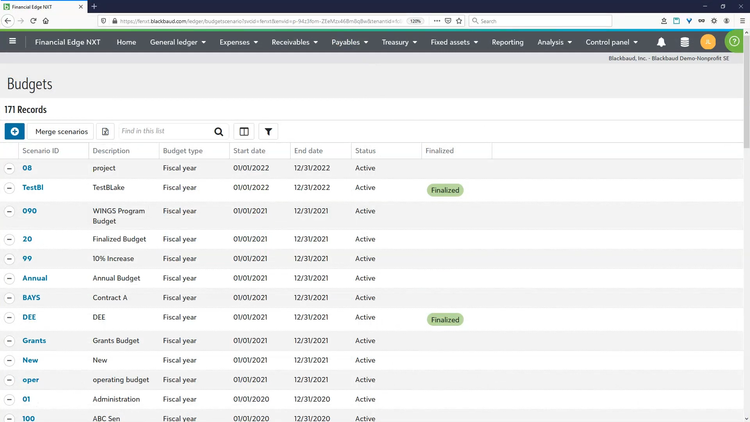Expand the Grants Budget row

[x=9, y=341]
